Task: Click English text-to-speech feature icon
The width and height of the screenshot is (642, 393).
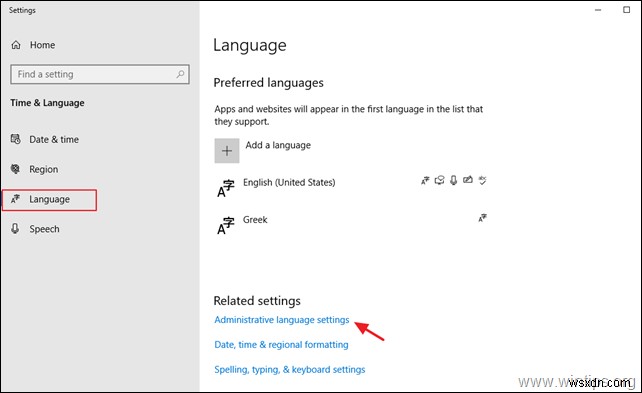Action: (439, 180)
